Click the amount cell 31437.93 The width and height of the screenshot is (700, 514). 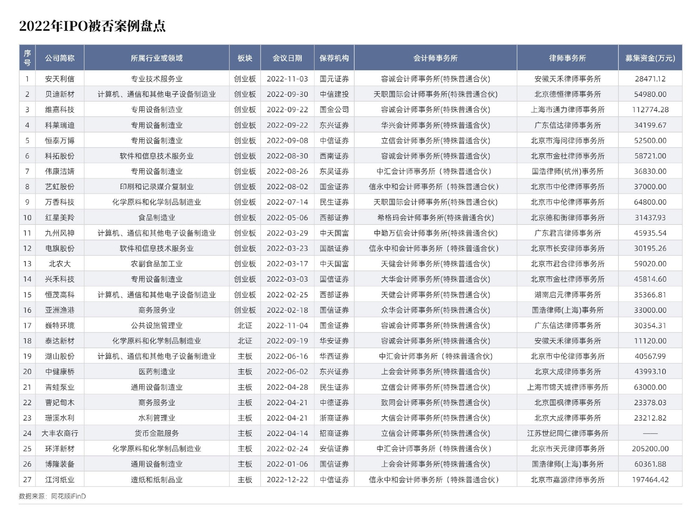[x=650, y=217]
